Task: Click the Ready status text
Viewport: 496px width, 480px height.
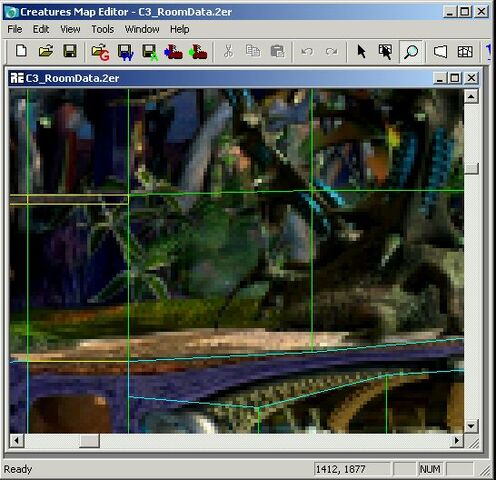Action: click(x=18, y=469)
